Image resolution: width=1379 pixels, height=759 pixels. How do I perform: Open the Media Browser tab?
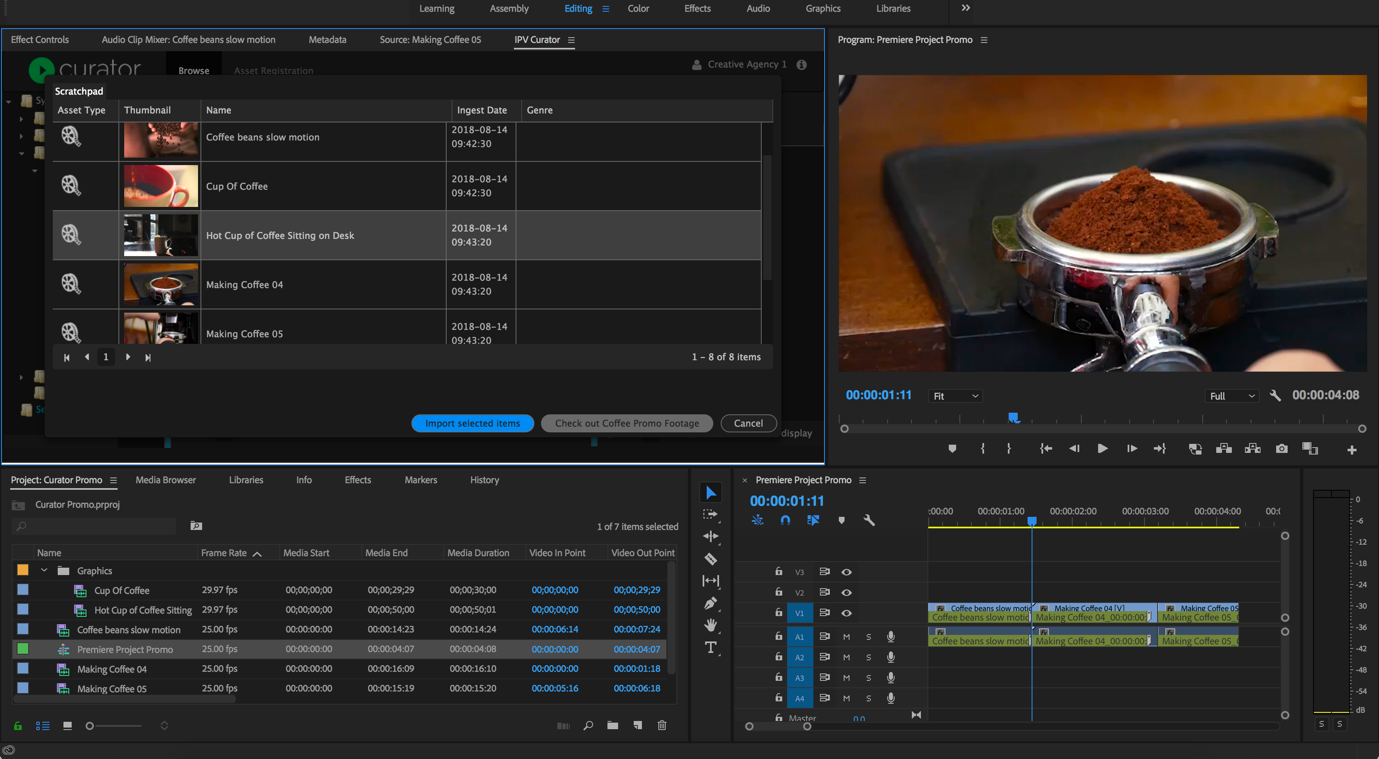tap(166, 480)
